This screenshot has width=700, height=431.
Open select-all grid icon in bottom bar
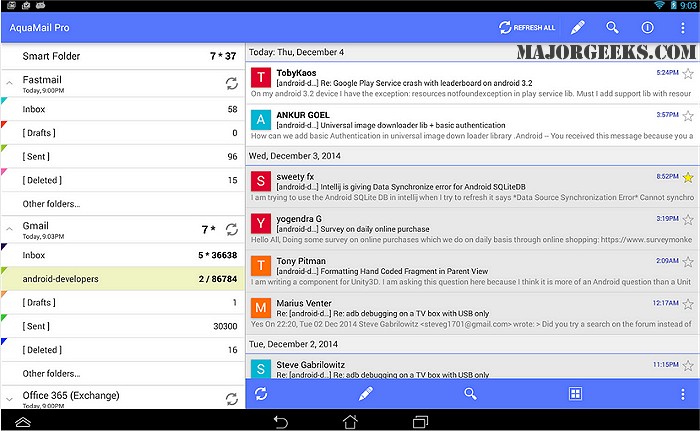point(575,394)
